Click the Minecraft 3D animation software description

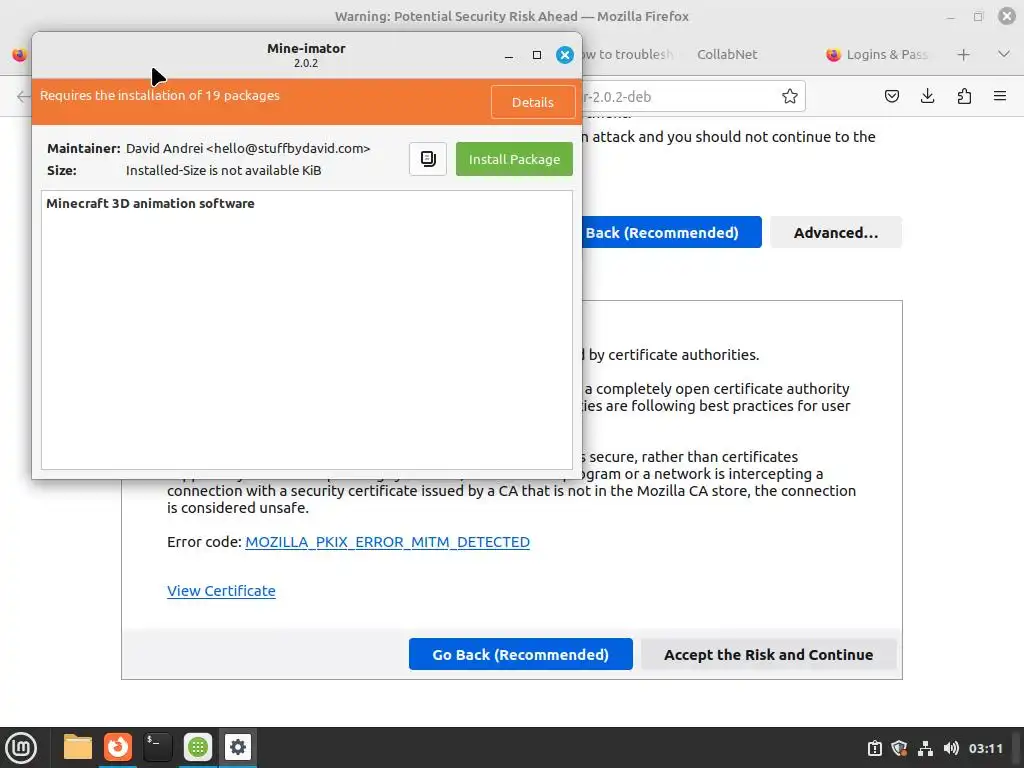pyautogui.click(x=150, y=203)
